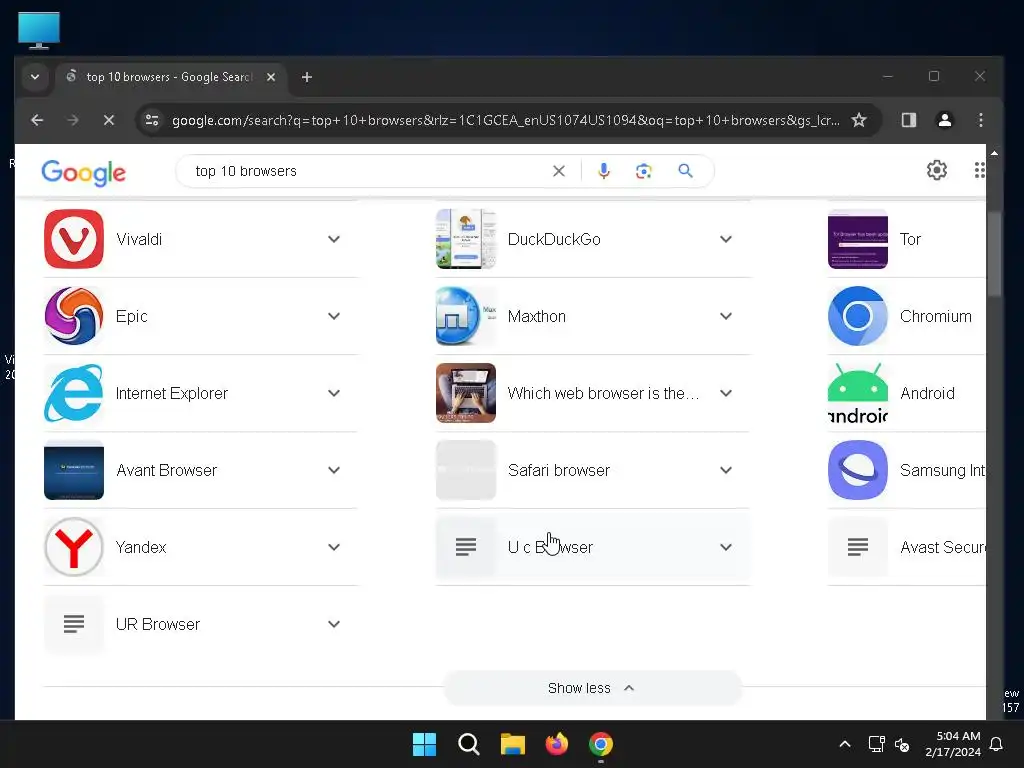Image resolution: width=1024 pixels, height=768 pixels.
Task: Click the Google logo
Action: coord(84,172)
